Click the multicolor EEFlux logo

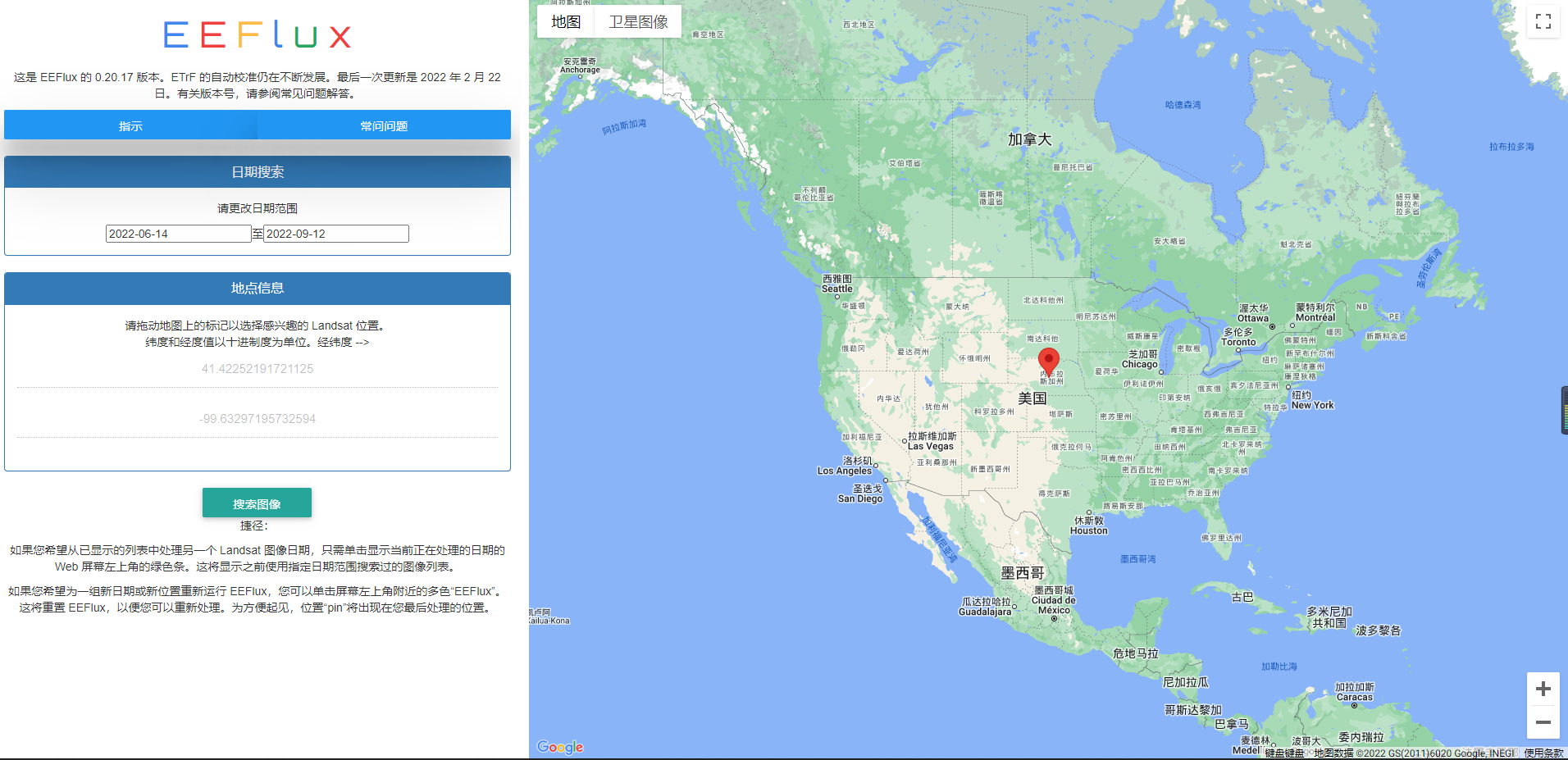click(258, 34)
